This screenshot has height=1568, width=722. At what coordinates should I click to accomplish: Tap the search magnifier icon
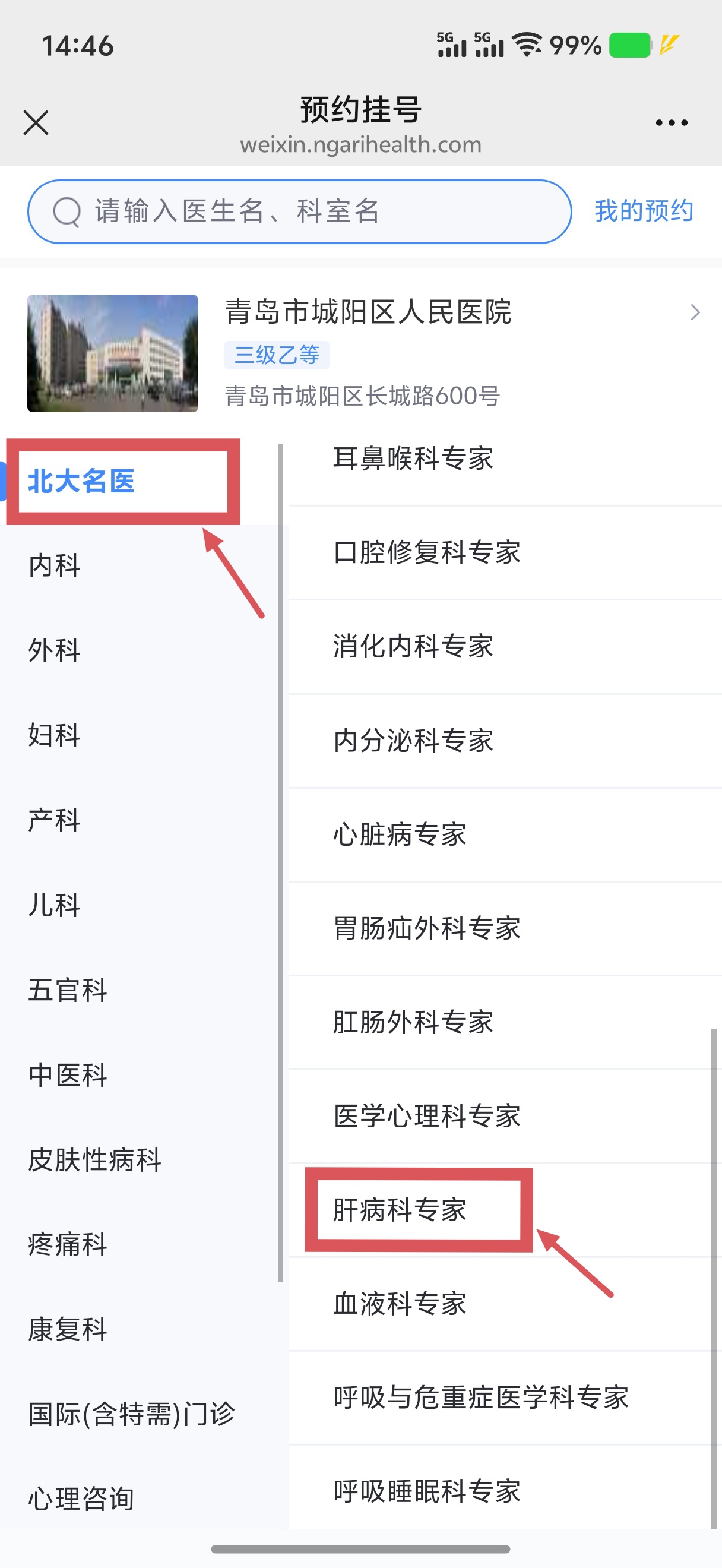pyautogui.click(x=67, y=212)
